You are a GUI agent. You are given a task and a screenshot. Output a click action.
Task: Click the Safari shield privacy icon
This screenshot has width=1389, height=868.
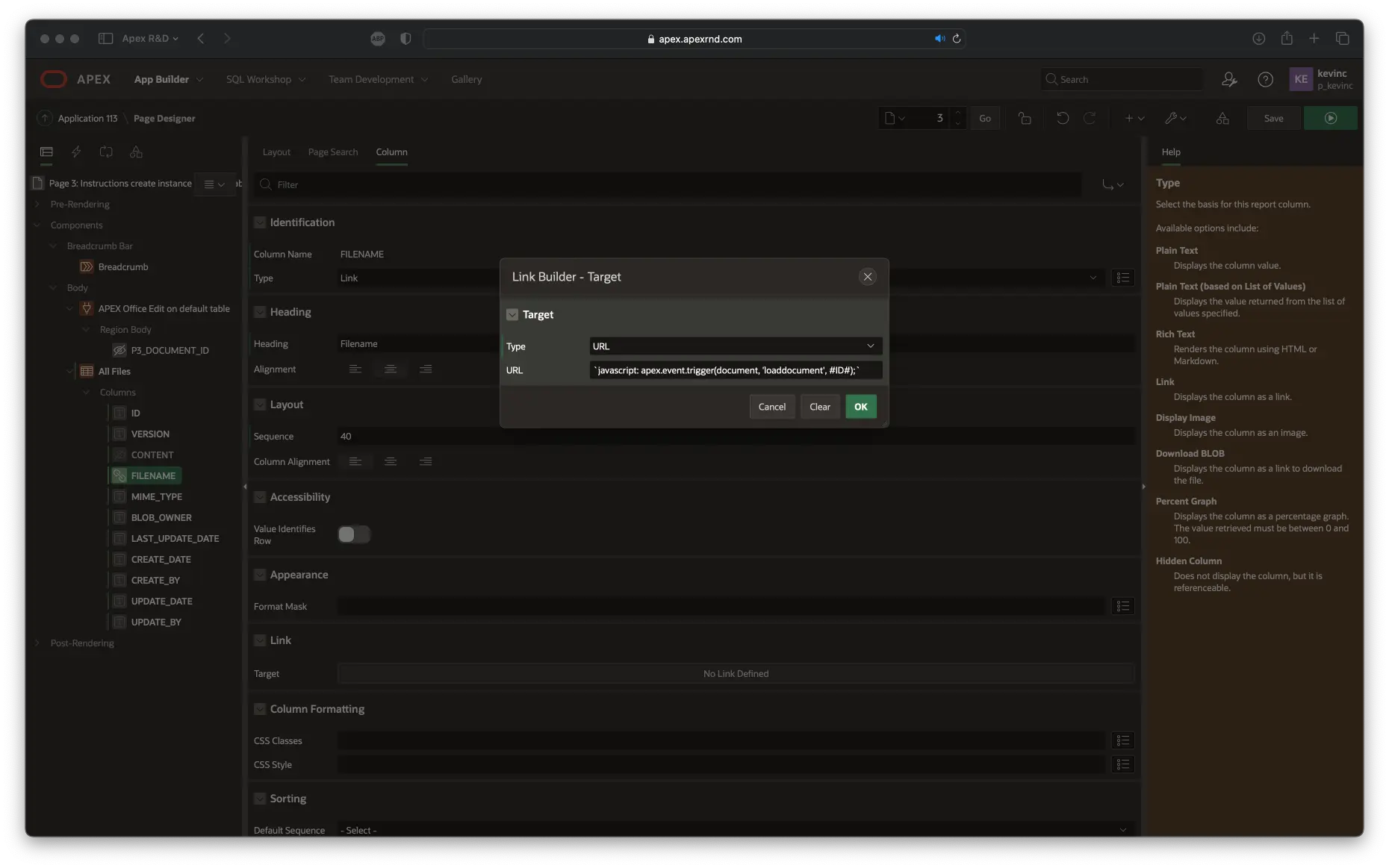(405, 39)
